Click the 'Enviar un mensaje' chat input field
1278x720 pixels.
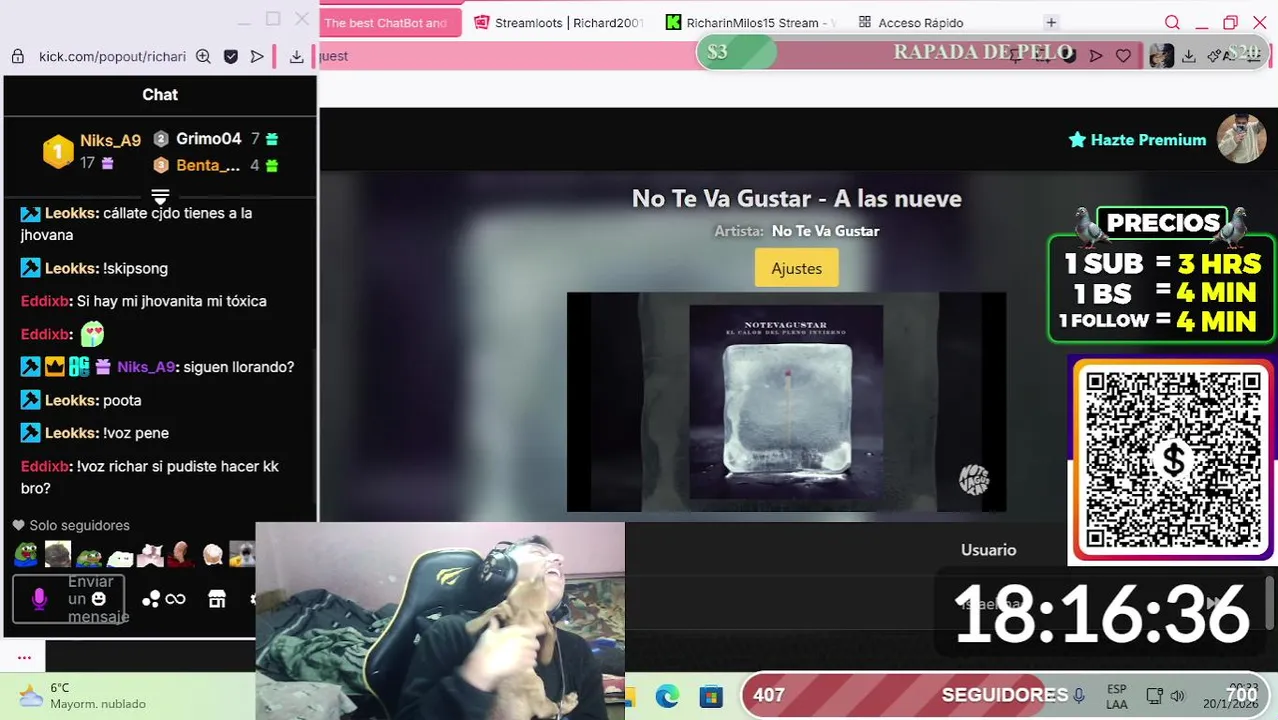tap(68, 599)
